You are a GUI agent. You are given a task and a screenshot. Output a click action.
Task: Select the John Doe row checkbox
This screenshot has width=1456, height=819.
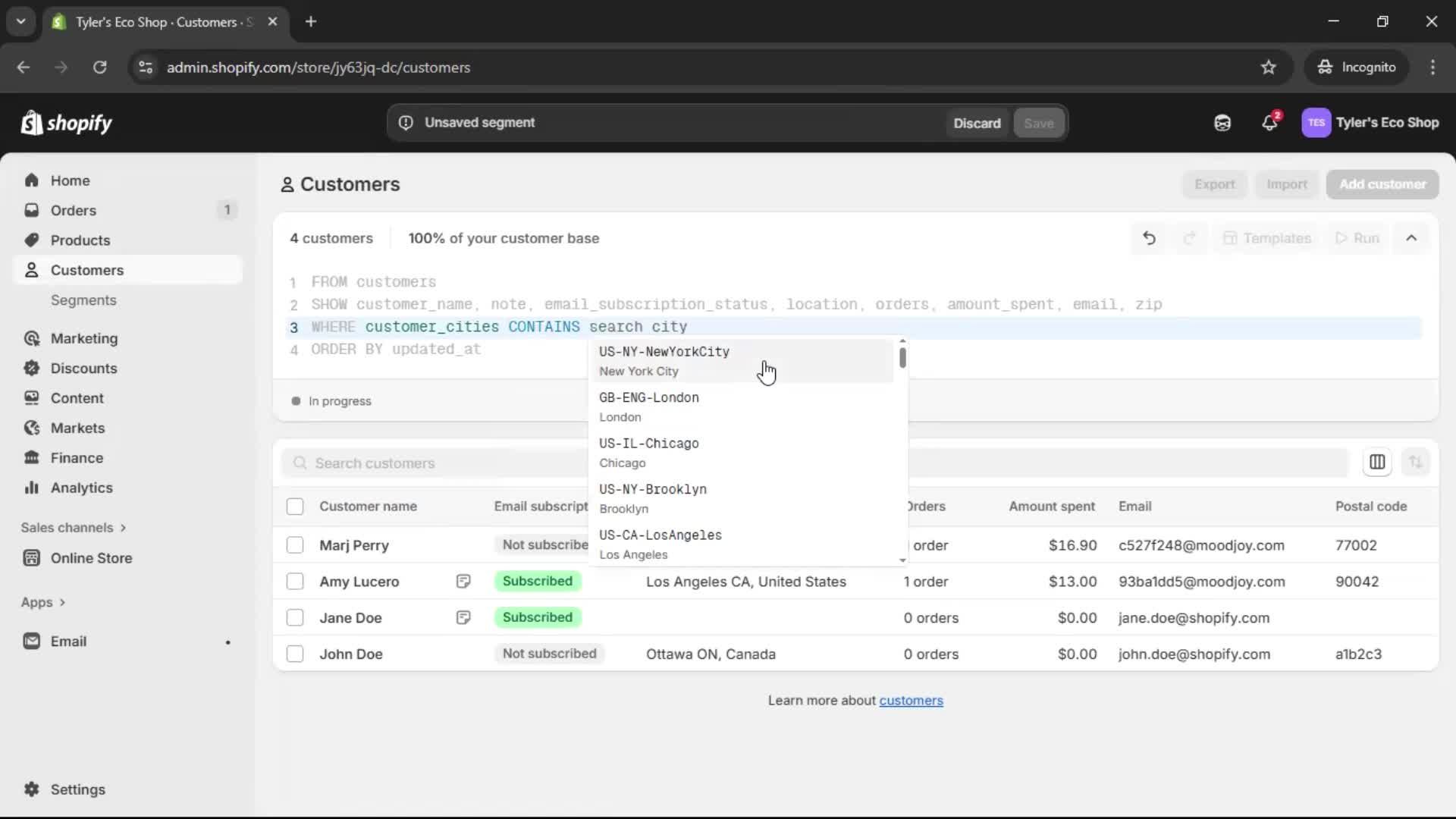pyautogui.click(x=295, y=654)
